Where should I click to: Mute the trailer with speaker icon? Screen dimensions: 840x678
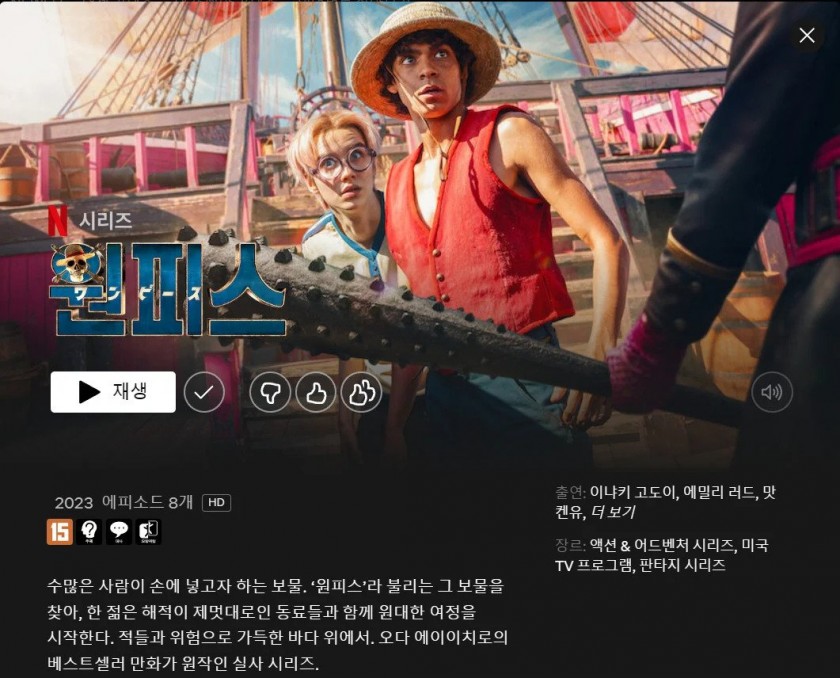[x=772, y=392]
